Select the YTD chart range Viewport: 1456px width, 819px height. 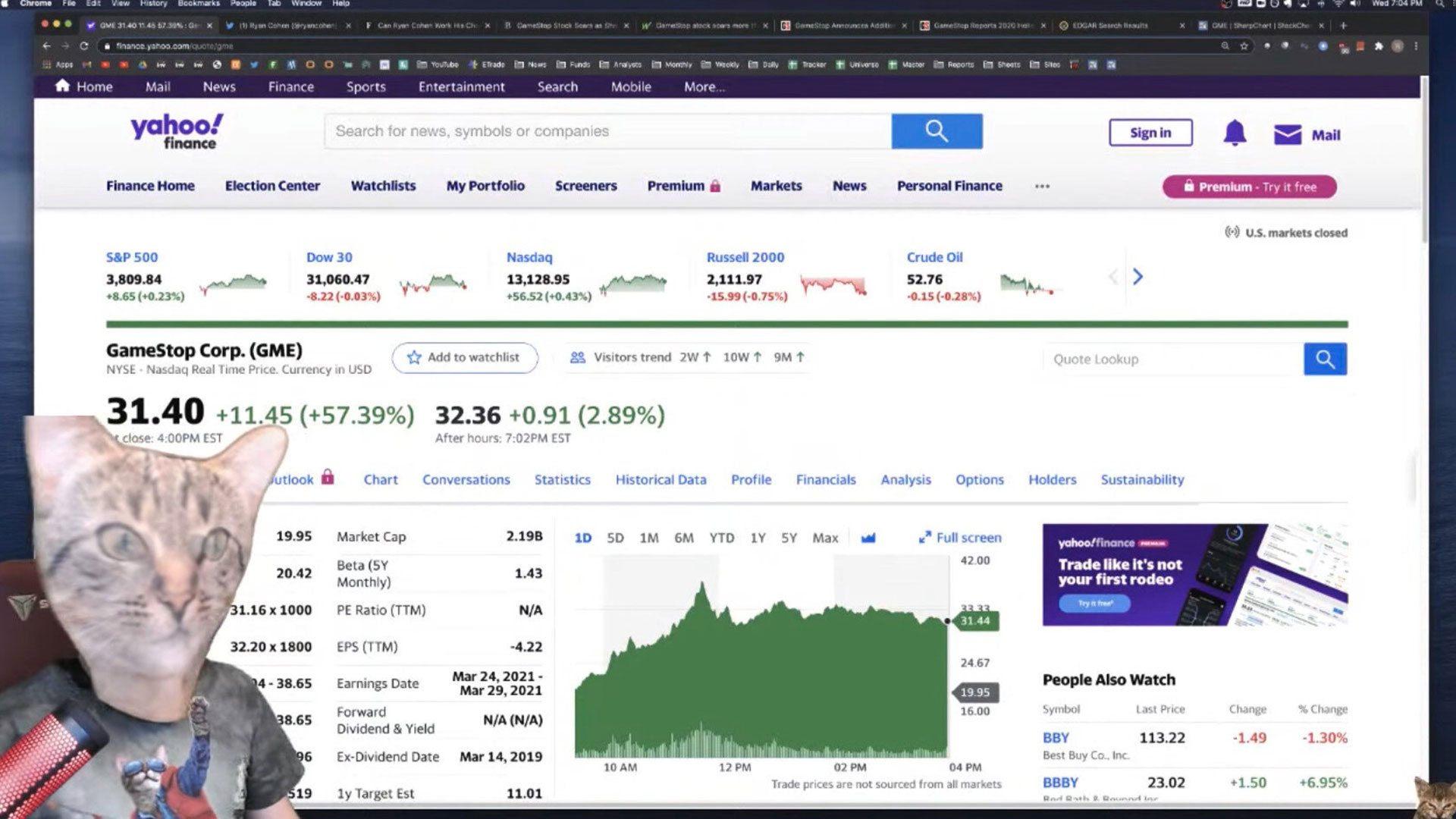pos(721,538)
